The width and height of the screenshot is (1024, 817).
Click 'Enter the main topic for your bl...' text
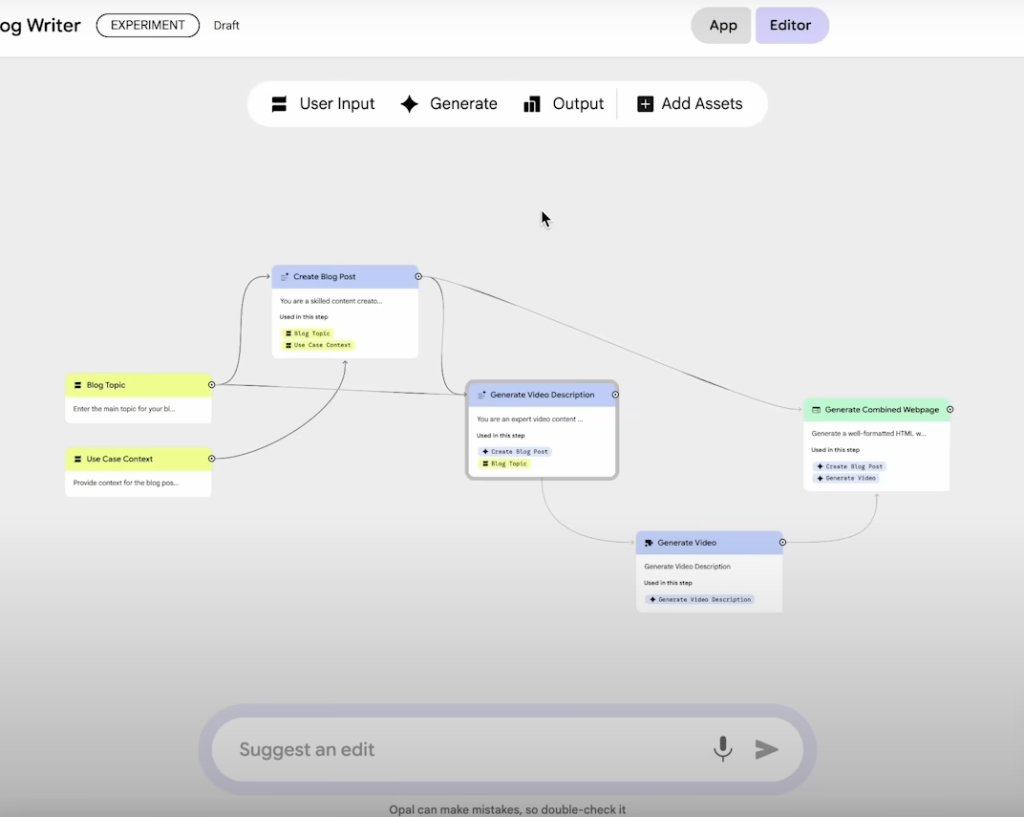(124, 409)
